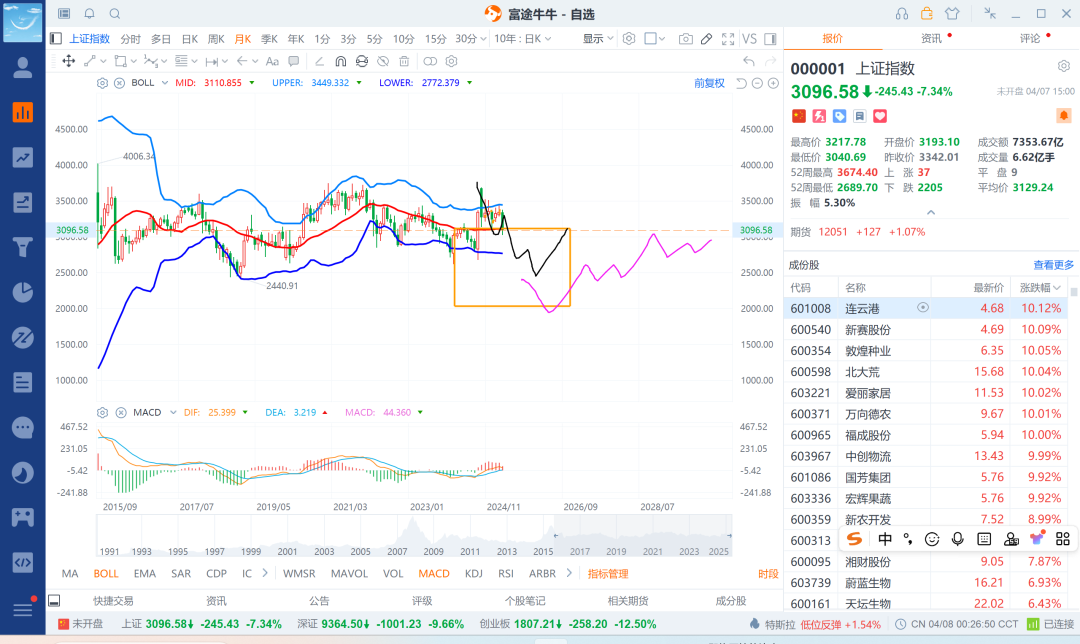
Task: Delete drawings with trash icon
Action: pos(404,61)
